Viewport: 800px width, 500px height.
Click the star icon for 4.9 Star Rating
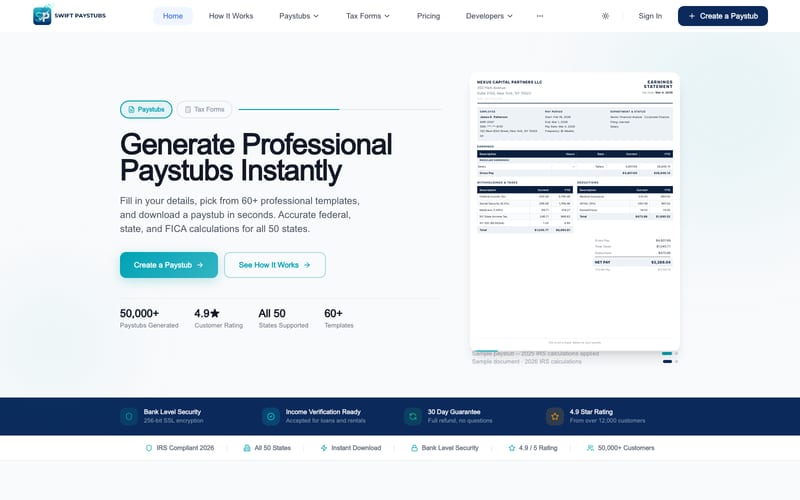(554, 416)
